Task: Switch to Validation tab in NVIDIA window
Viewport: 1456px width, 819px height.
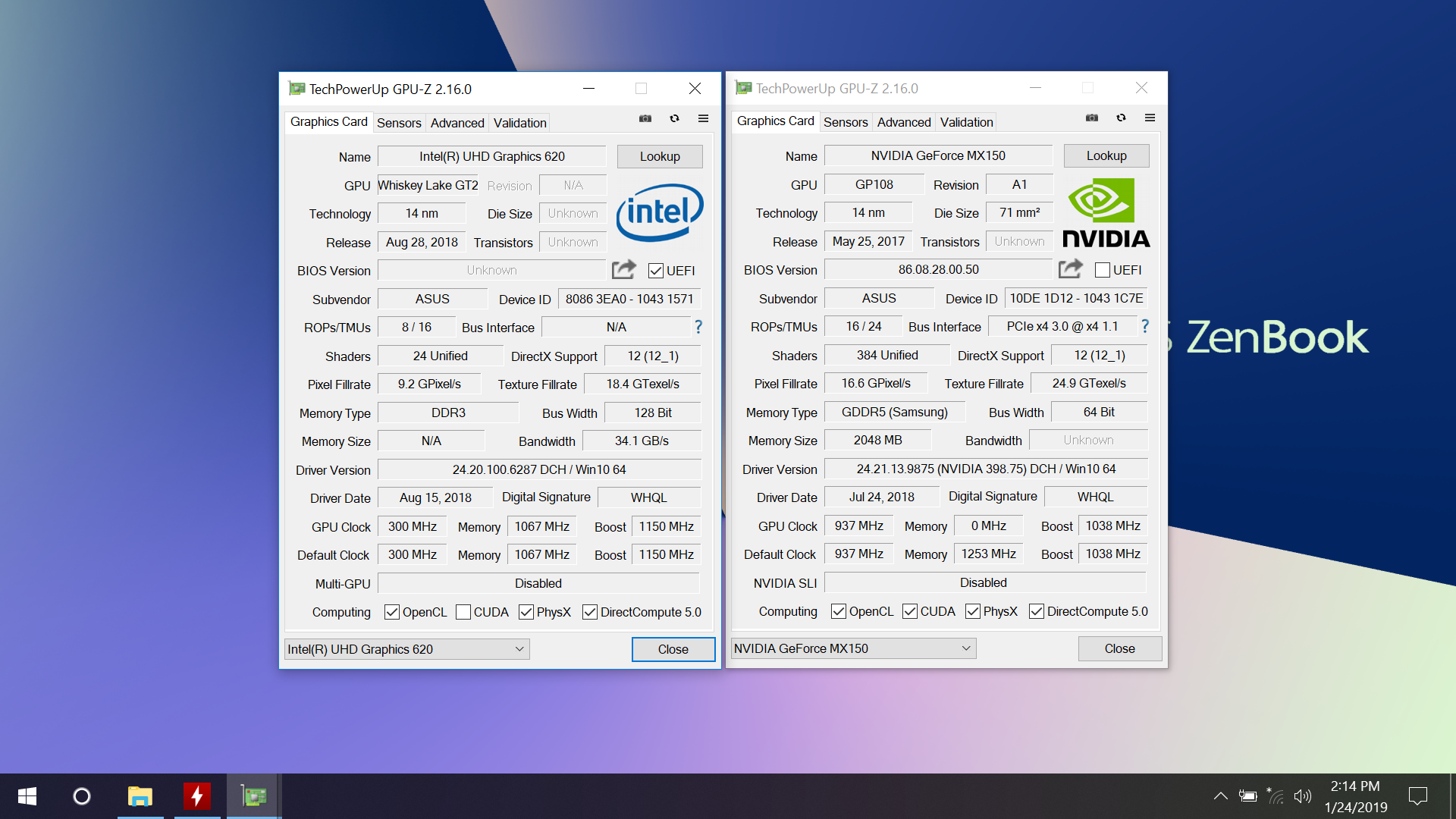Action: click(x=966, y=122)
